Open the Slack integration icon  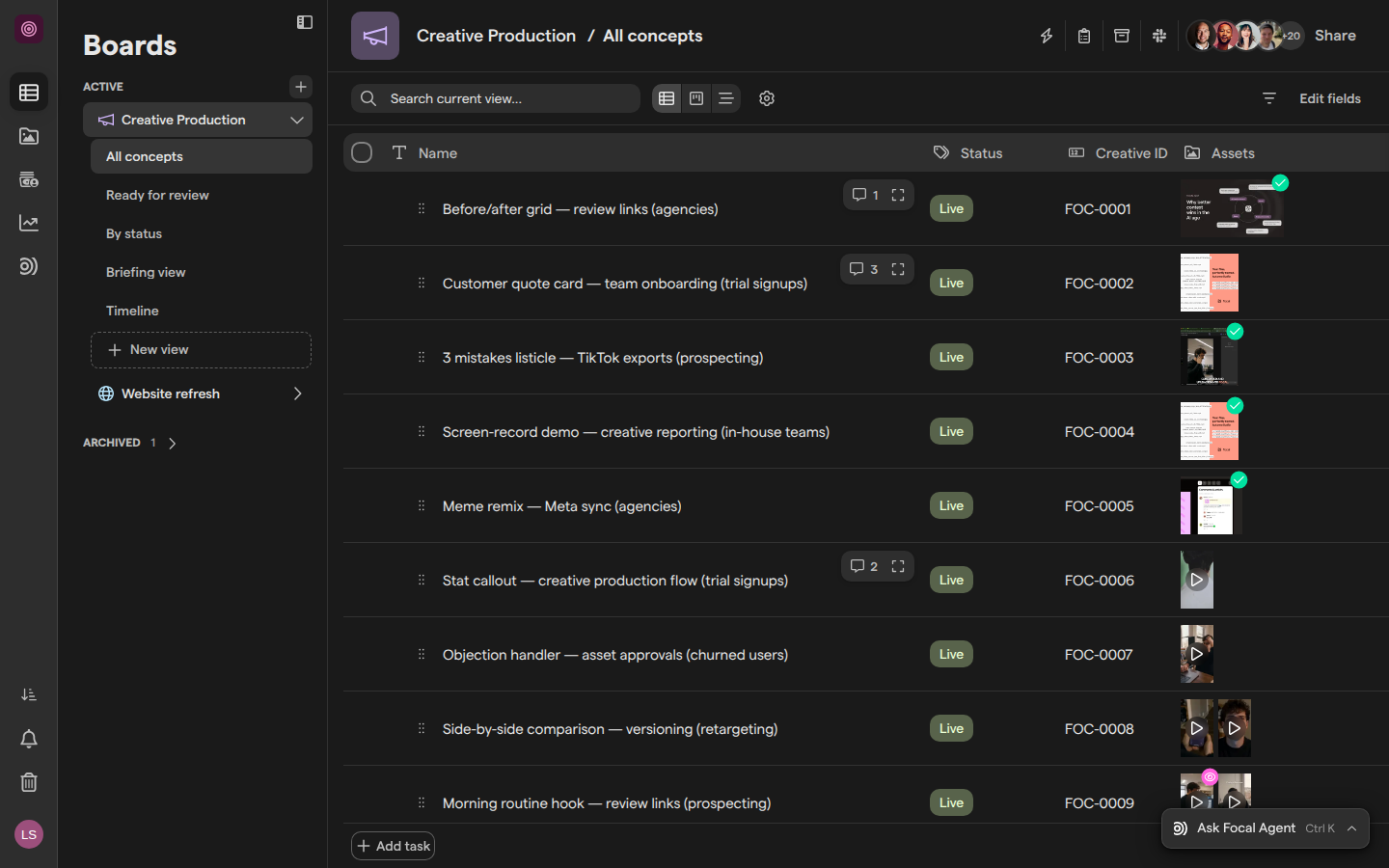point(1159,36)
